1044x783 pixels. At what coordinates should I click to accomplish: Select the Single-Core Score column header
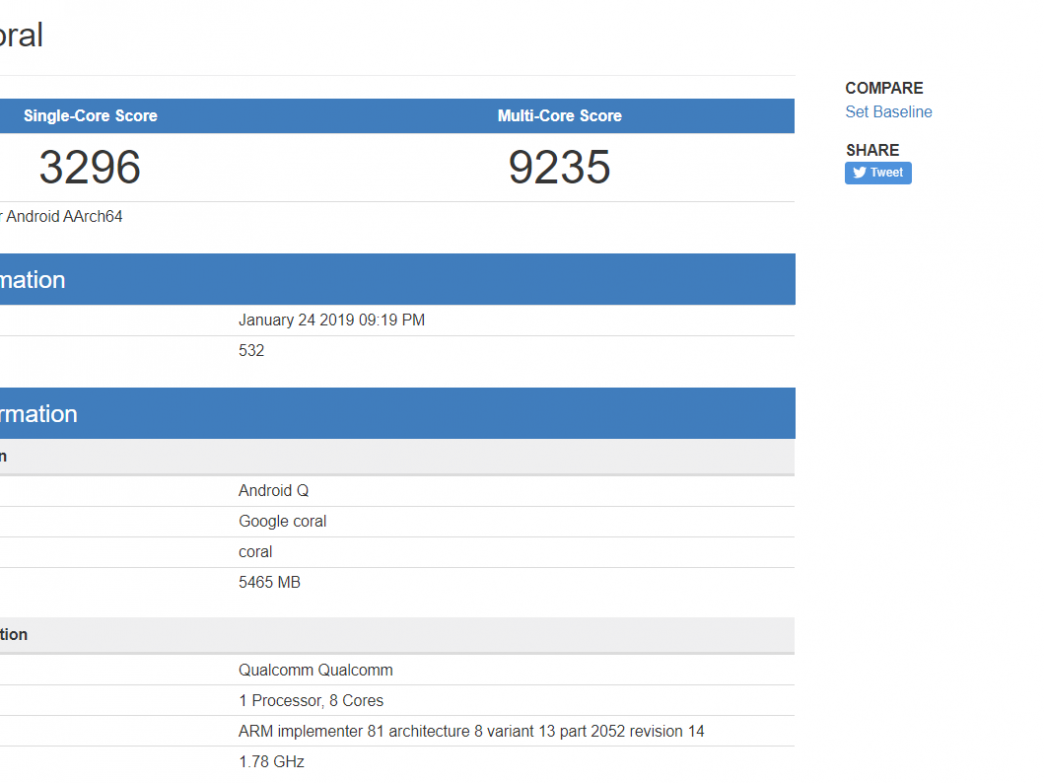[90, 116]
